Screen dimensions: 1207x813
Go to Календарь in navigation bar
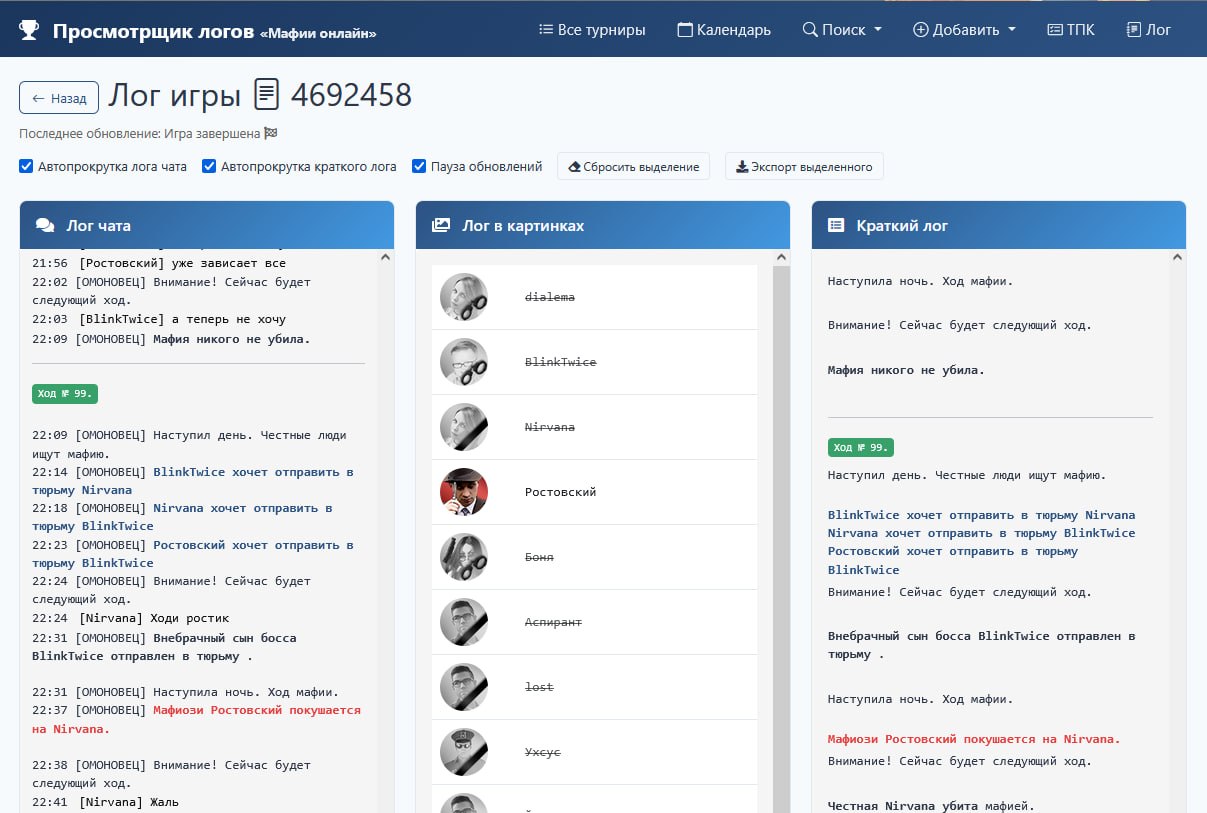tap(724, 30)
